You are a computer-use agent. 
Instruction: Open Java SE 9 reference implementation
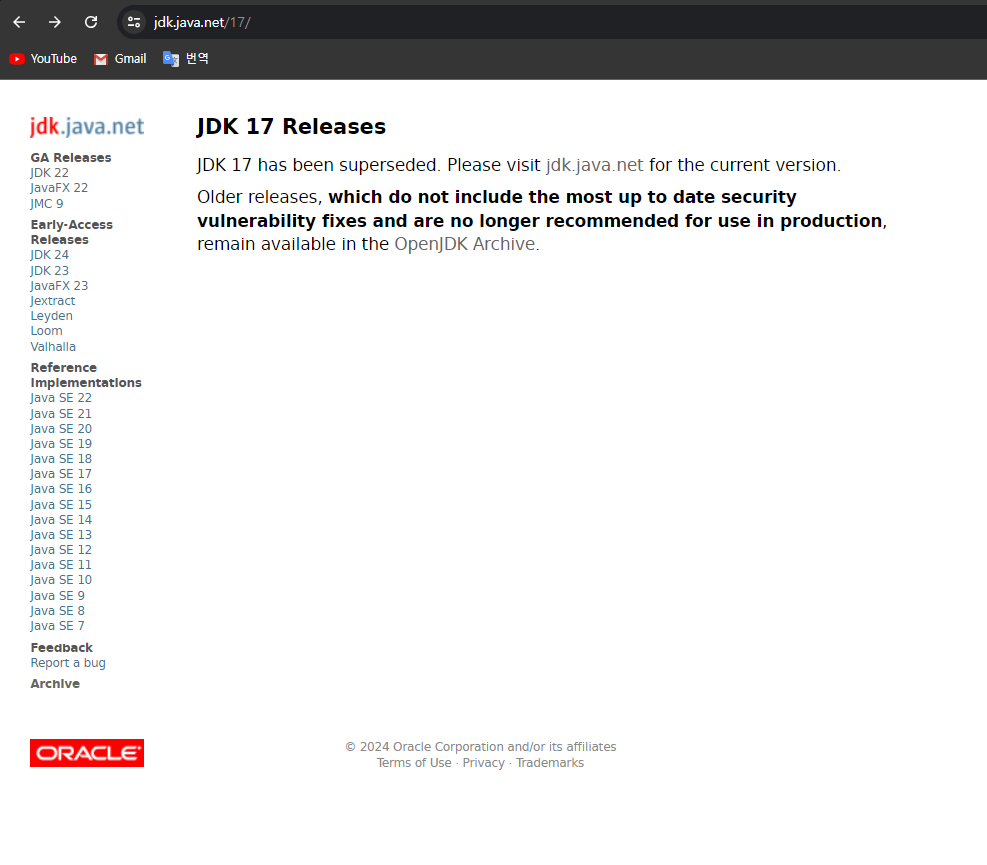pos(57,595)
